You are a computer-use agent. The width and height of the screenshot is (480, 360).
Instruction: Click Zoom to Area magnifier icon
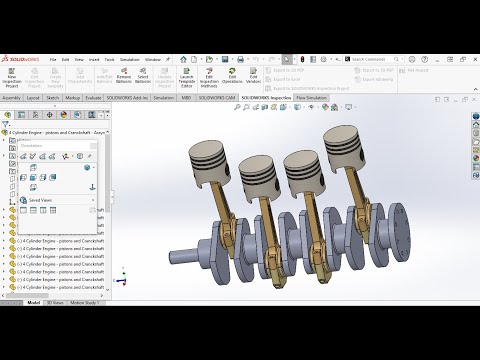pyautogui.click(x=246, y=107)
